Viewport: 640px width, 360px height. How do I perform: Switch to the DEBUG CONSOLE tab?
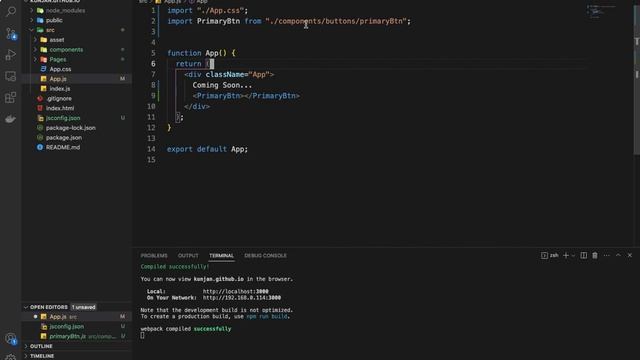(265, 256)
